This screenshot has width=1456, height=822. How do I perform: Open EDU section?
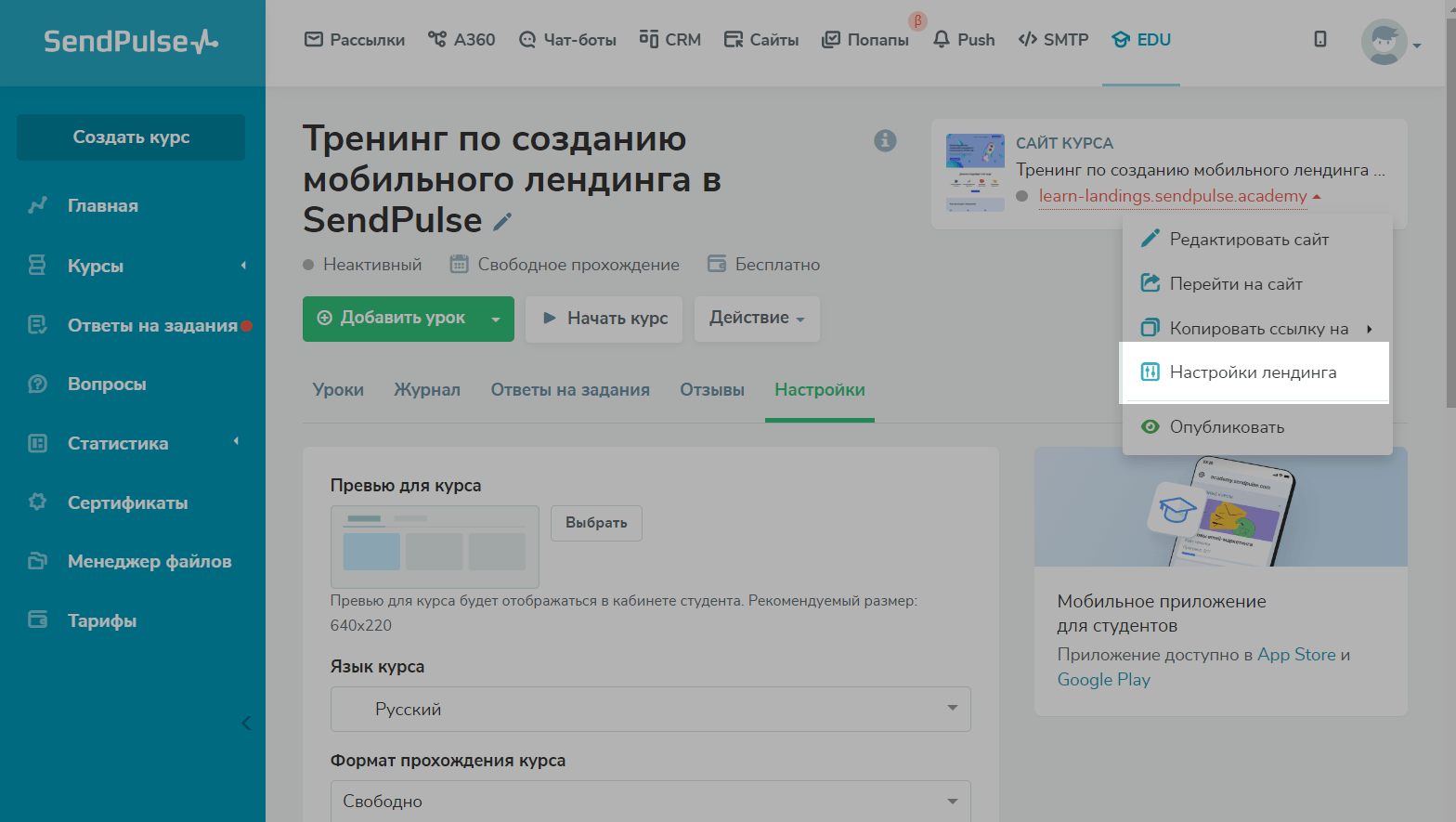[x=1141, y=40]
